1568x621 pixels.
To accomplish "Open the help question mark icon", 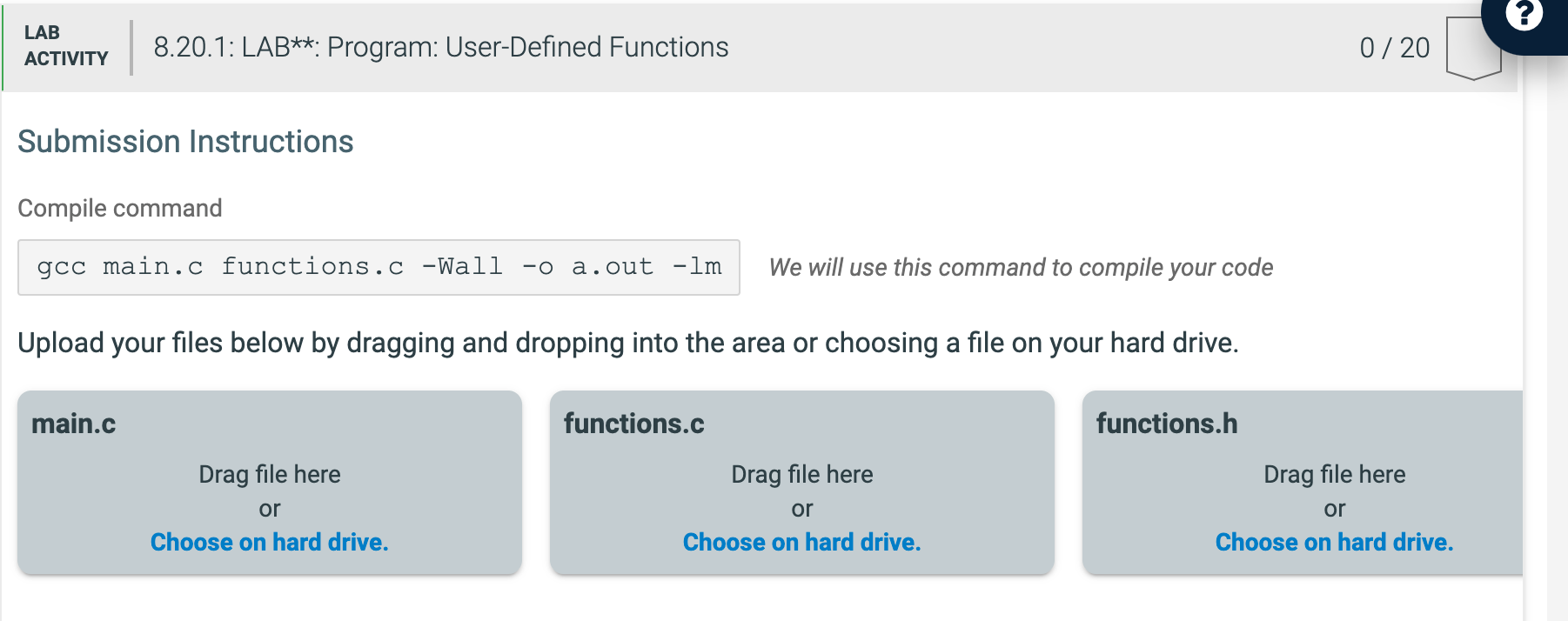I will [1524, 14].
